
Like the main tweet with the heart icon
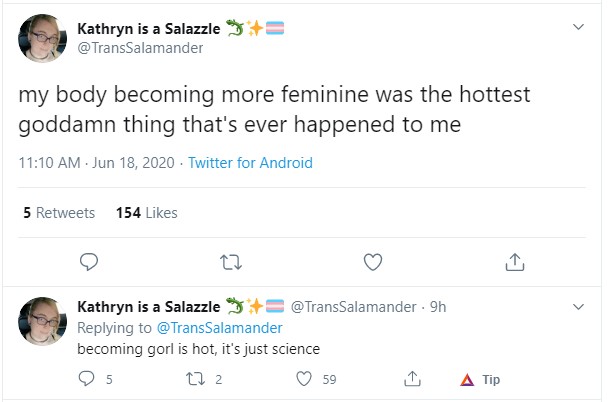point(373,262)
